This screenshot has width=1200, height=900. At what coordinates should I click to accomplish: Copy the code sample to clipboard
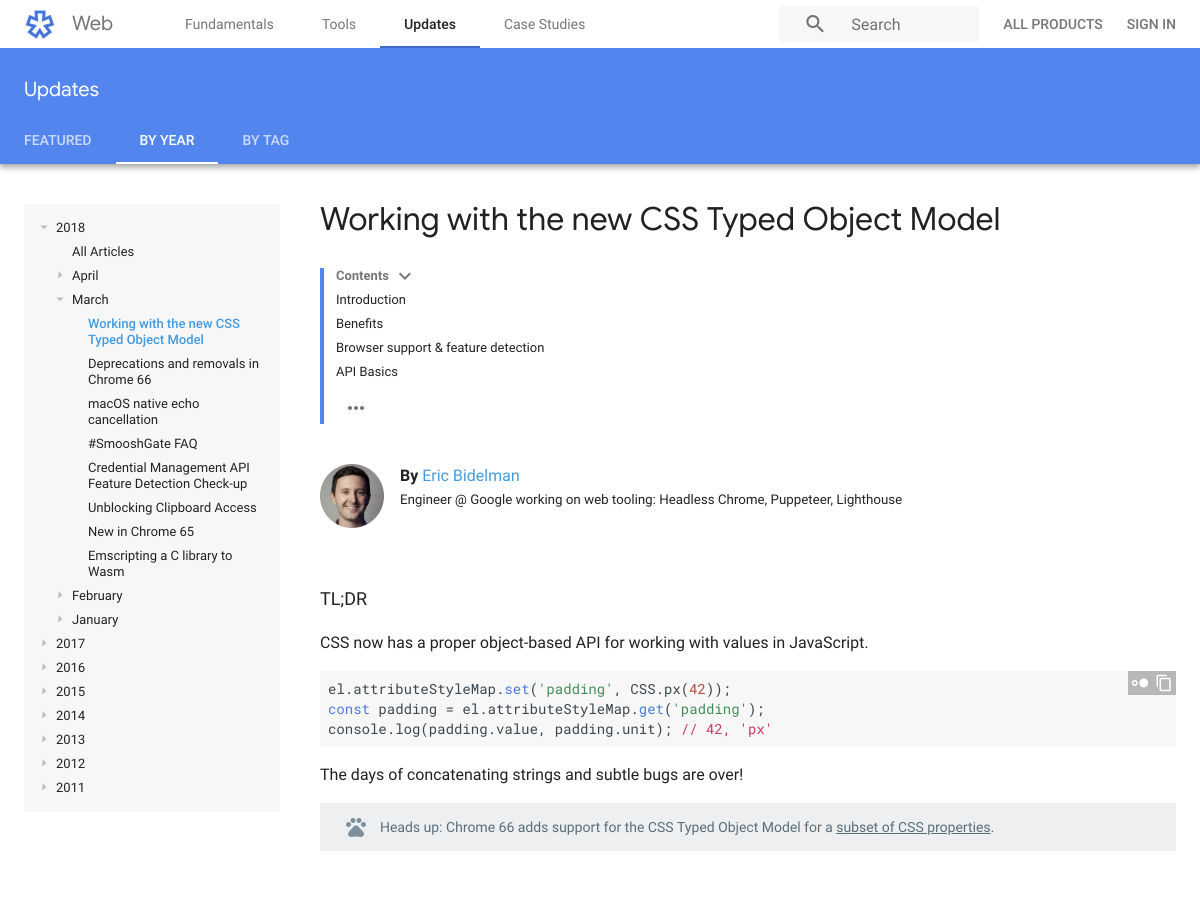[1164, 683]
